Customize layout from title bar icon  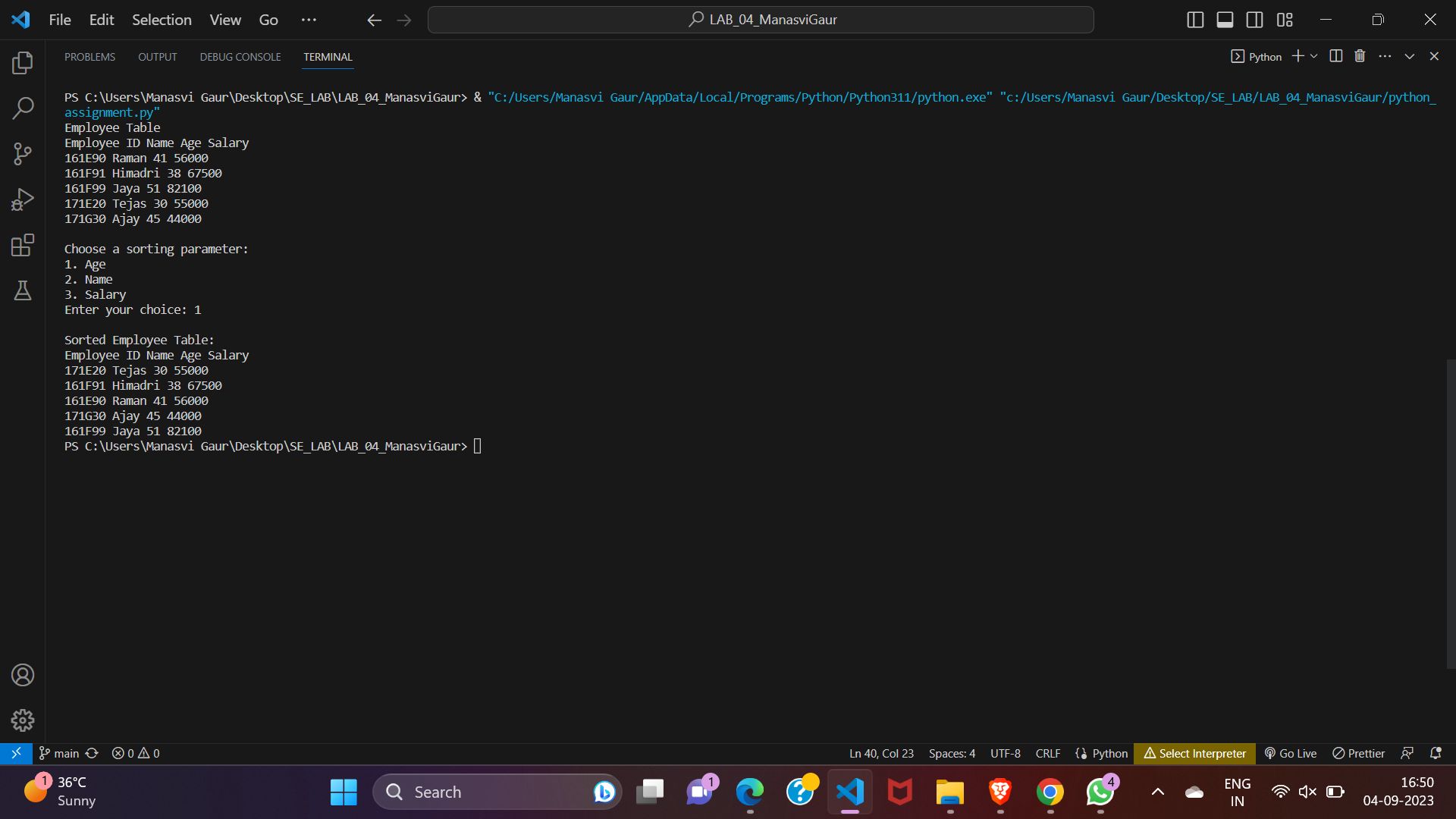point(1285,20)
